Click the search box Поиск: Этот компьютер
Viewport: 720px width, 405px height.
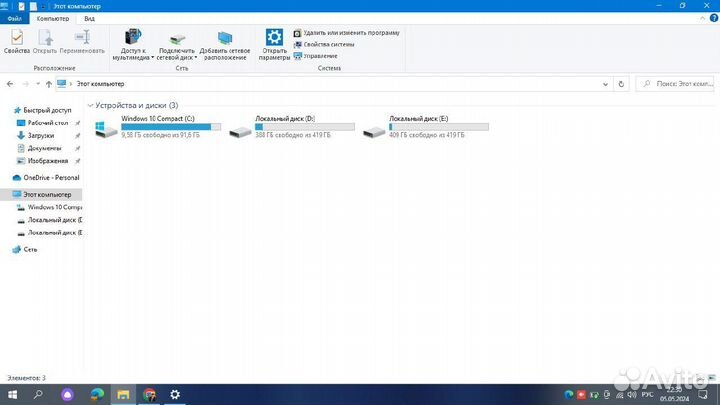(680, 84)
